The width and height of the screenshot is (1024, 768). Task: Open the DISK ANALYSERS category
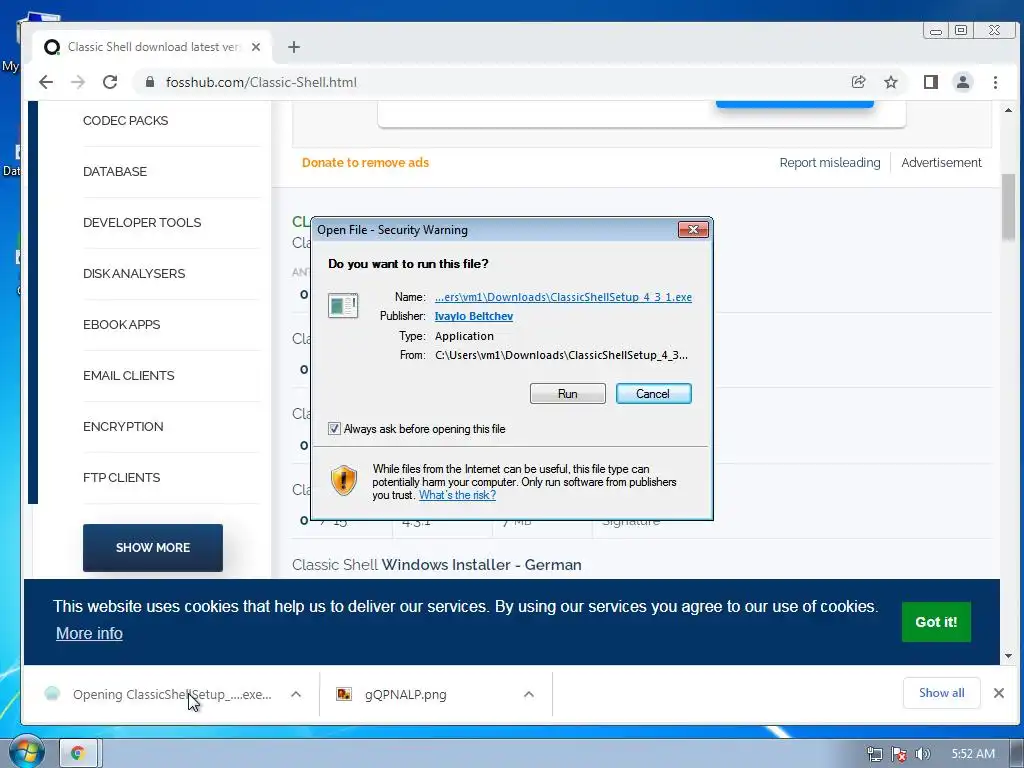[134, 274]
